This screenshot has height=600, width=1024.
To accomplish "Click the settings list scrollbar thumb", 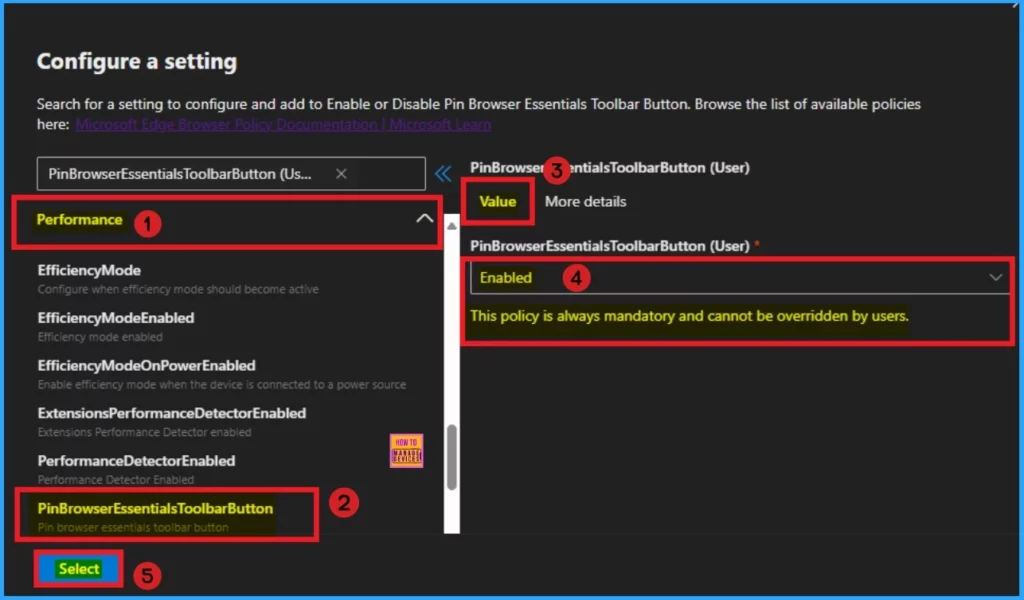I will (x=451, y=457).
